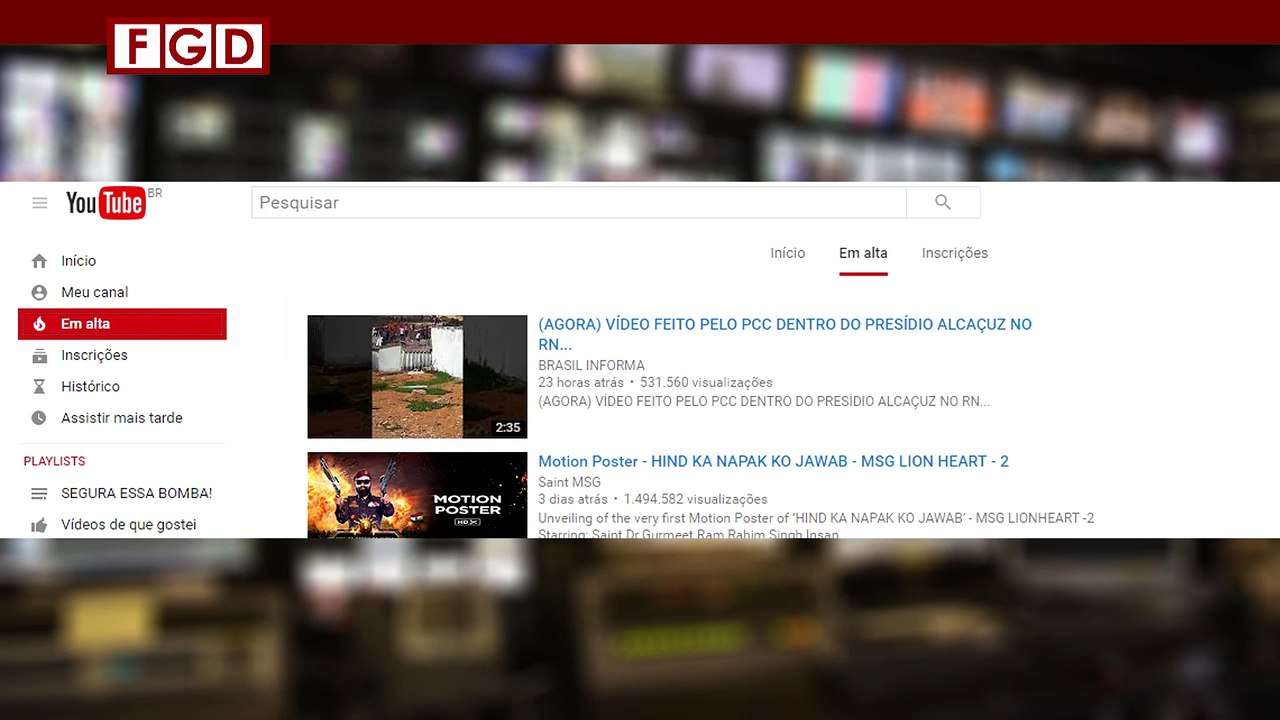The height and width of the screenshot is (720, 1280).
Task: Click the Início home icon in sidebar
Action: point(39,261)
